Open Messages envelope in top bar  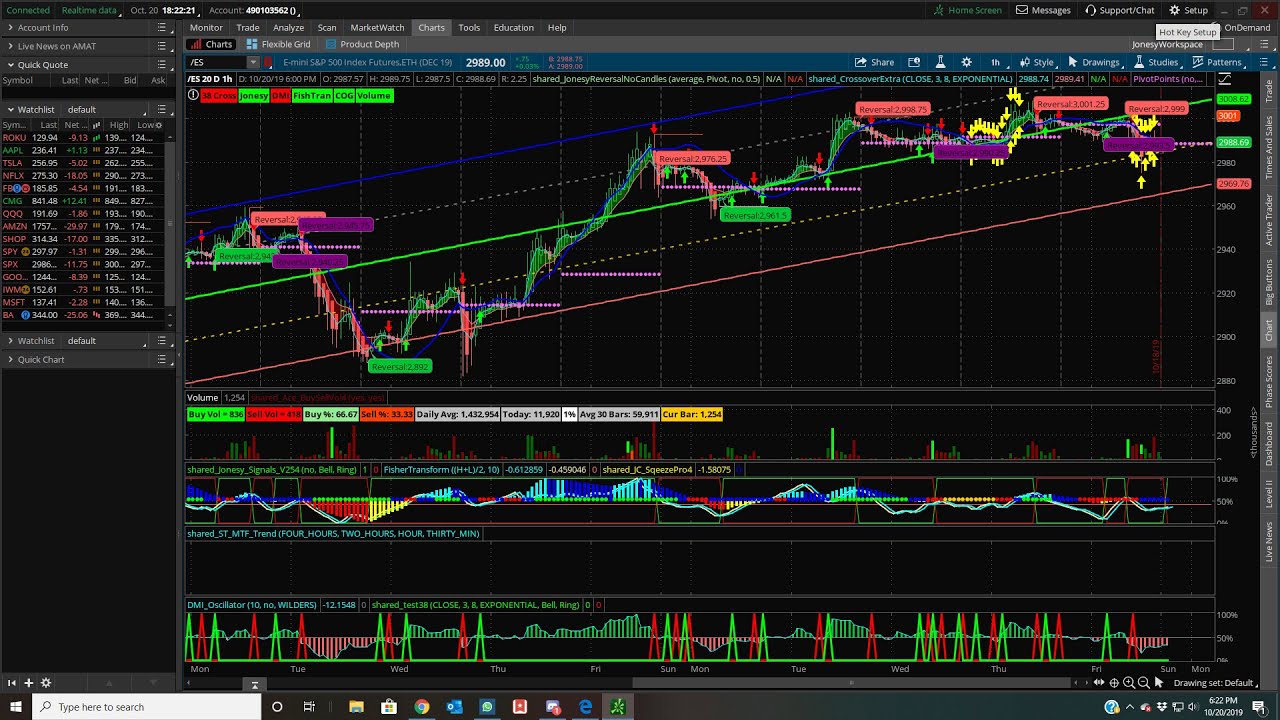[1022, 10]
